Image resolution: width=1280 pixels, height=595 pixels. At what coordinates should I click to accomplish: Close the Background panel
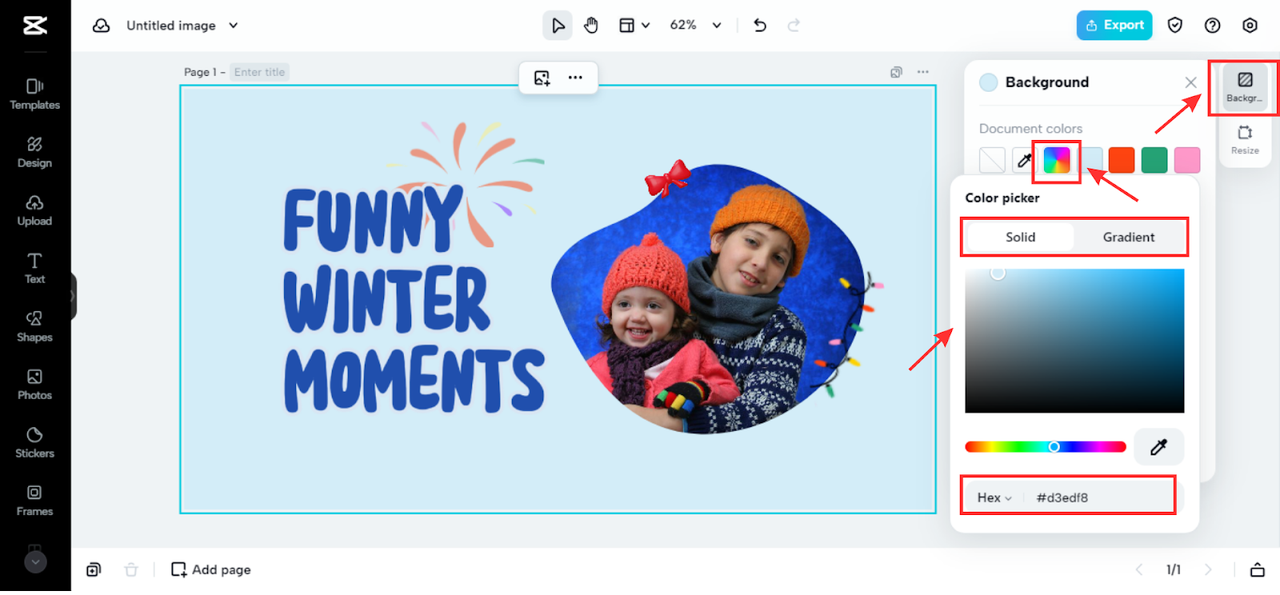[1191, 83]
